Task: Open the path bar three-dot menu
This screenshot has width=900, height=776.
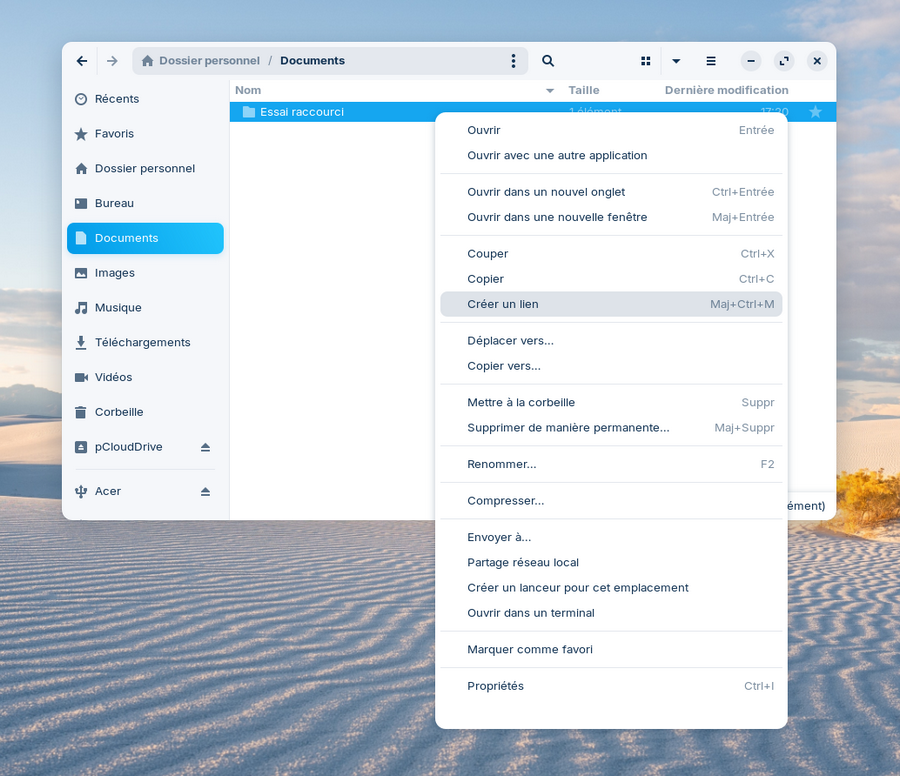Action: [x=513, y=61]
